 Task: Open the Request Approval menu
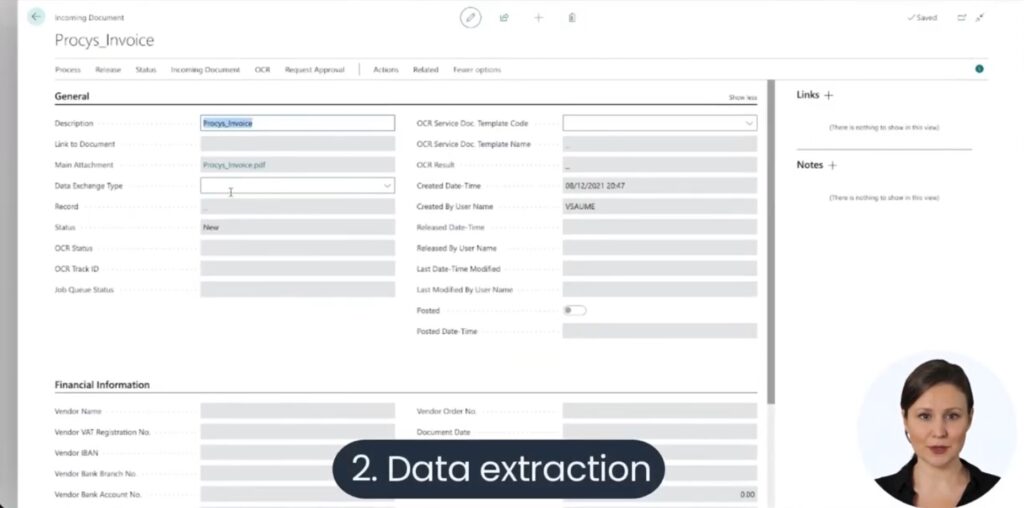pyautogui.click(x=314, y=69)
